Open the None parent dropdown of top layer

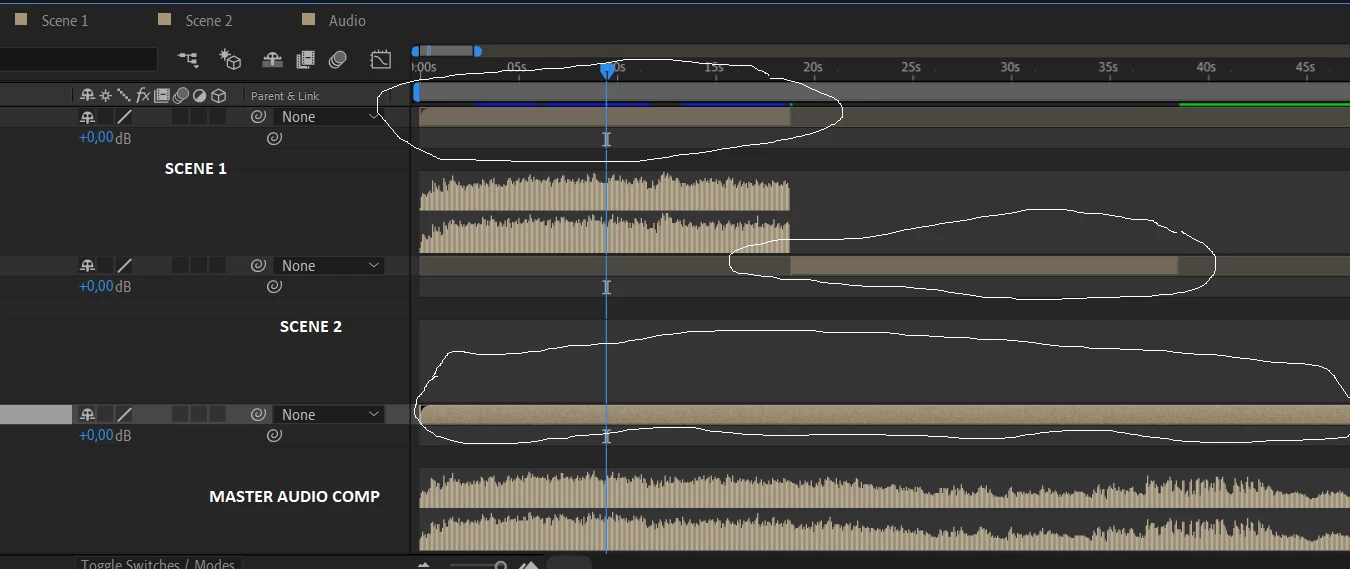(x=329, y=116)
